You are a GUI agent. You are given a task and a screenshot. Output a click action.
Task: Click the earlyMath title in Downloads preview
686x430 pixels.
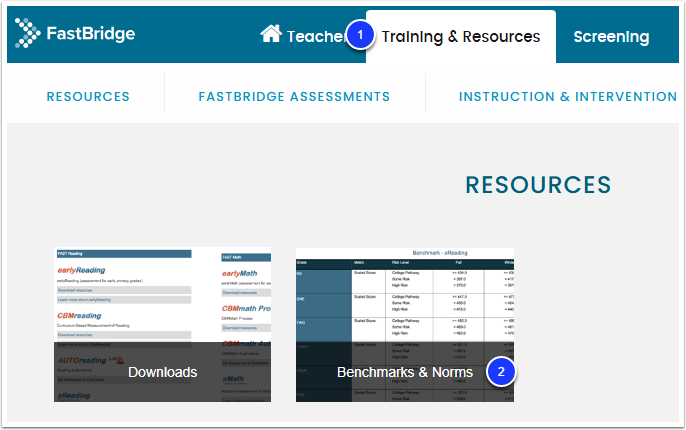(x=240, y=273)
